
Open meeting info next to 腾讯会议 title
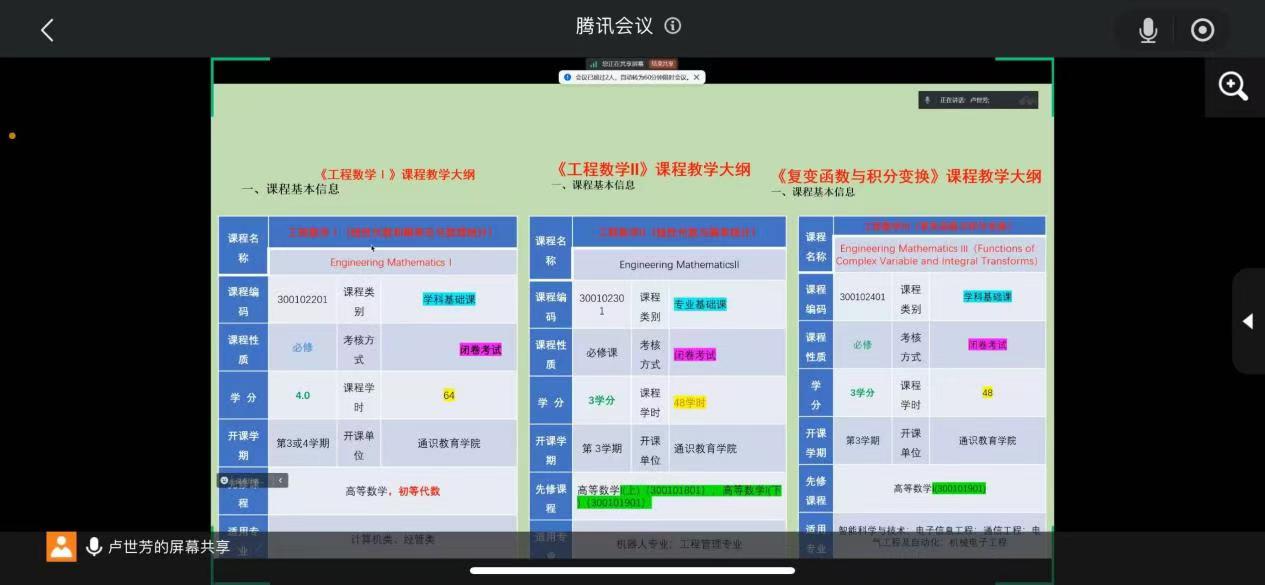pos(673,26)
